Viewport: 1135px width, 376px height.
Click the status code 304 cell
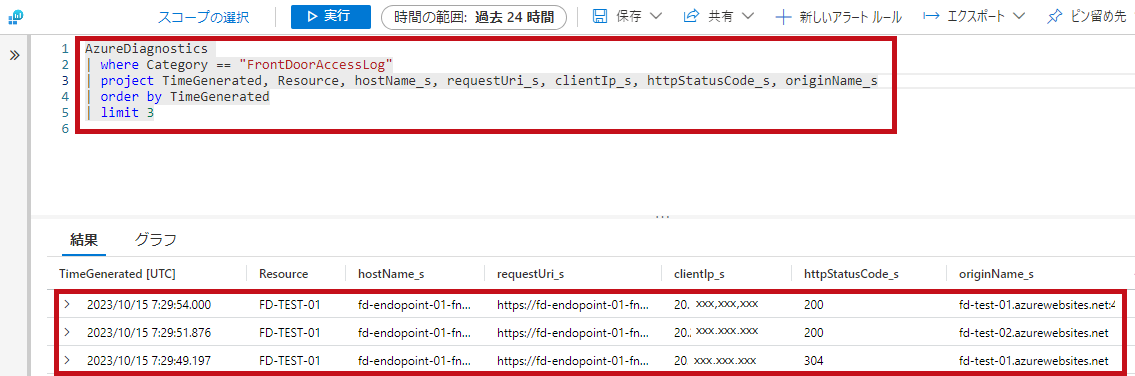click(813, 360)
